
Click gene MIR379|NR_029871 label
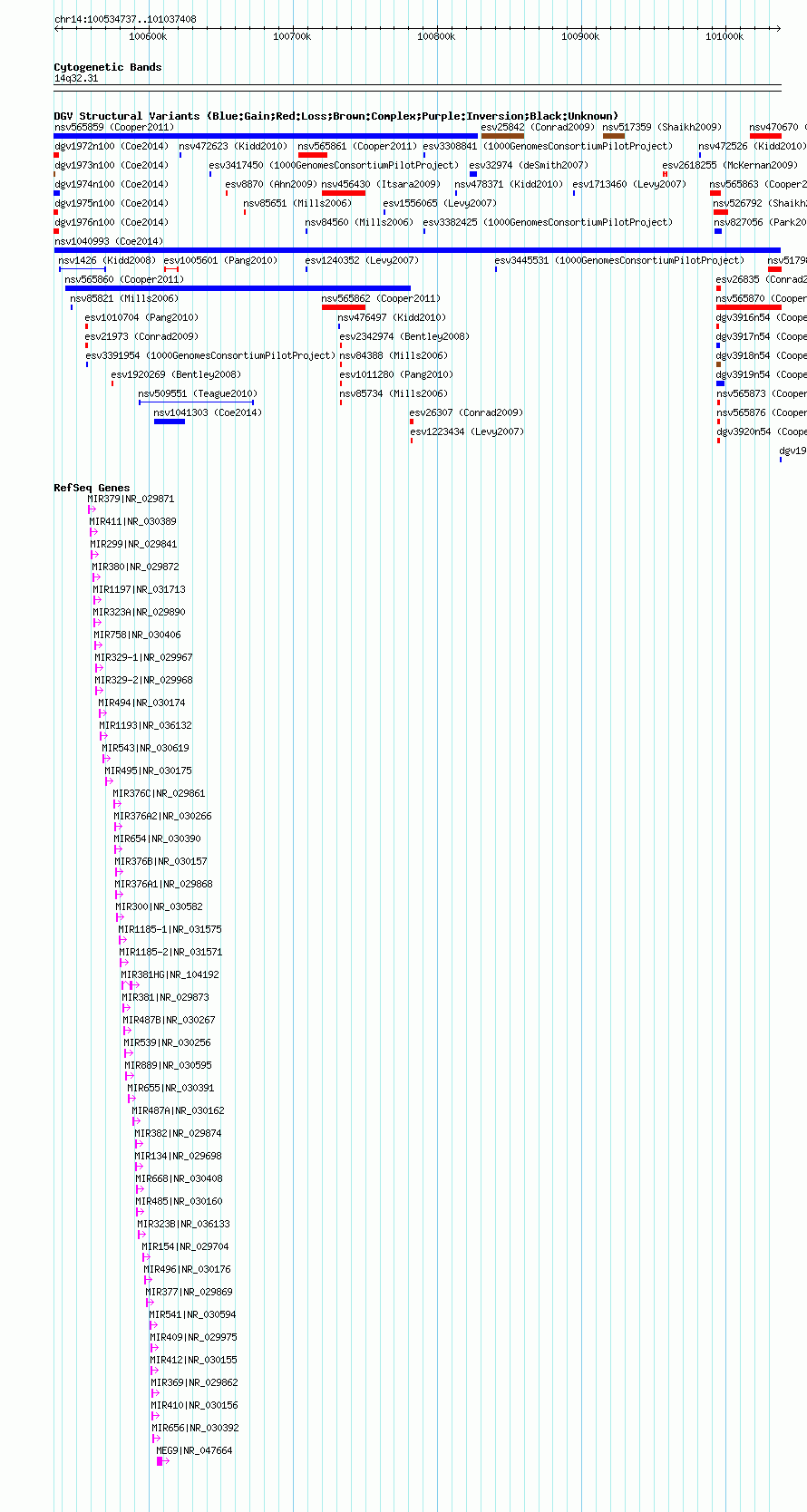pyautogui.click(x=131, y=499)
